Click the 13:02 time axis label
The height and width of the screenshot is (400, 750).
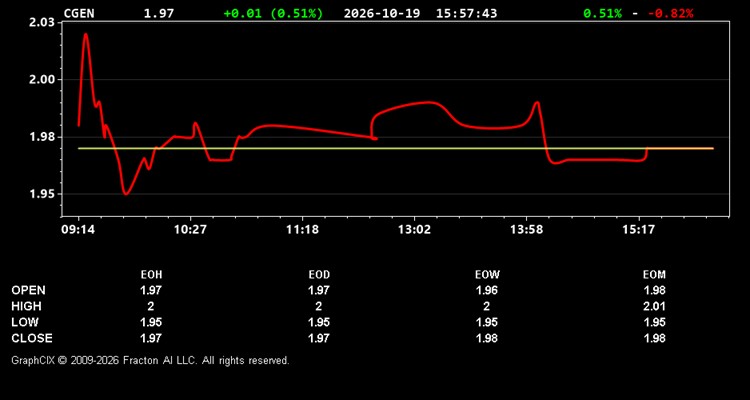pyautogui.click(x=414, y=230)
